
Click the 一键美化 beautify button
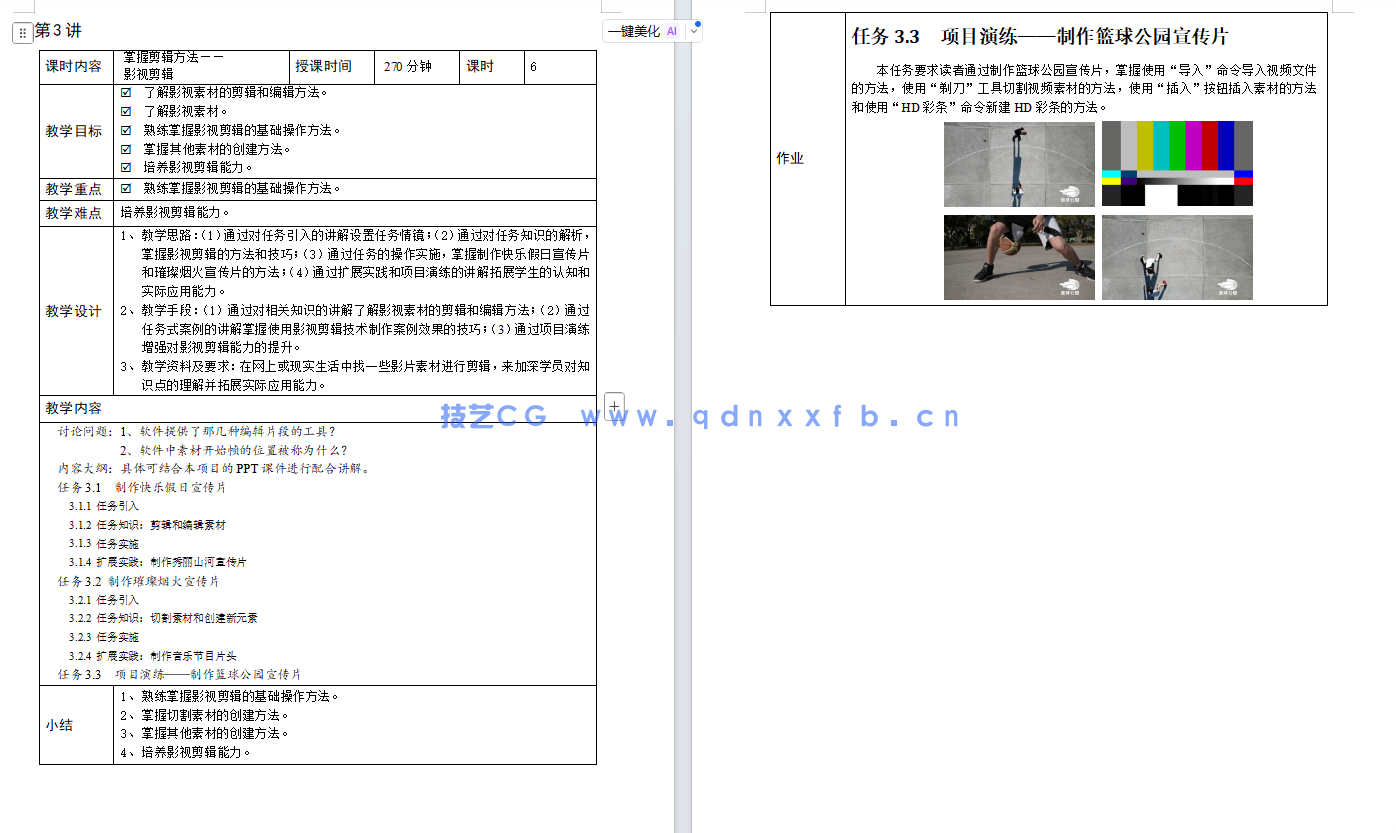tap(632, 31)
